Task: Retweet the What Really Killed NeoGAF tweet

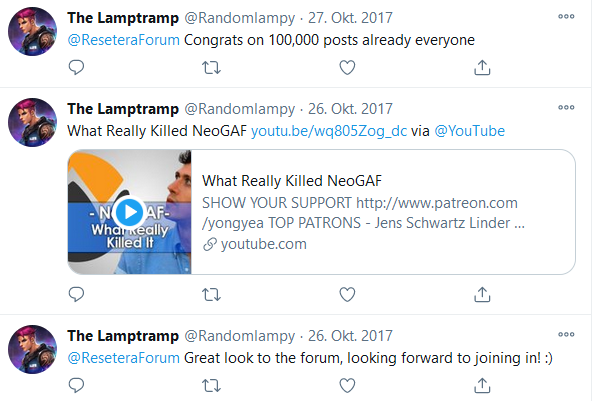Action: click(x=211, y=295)
